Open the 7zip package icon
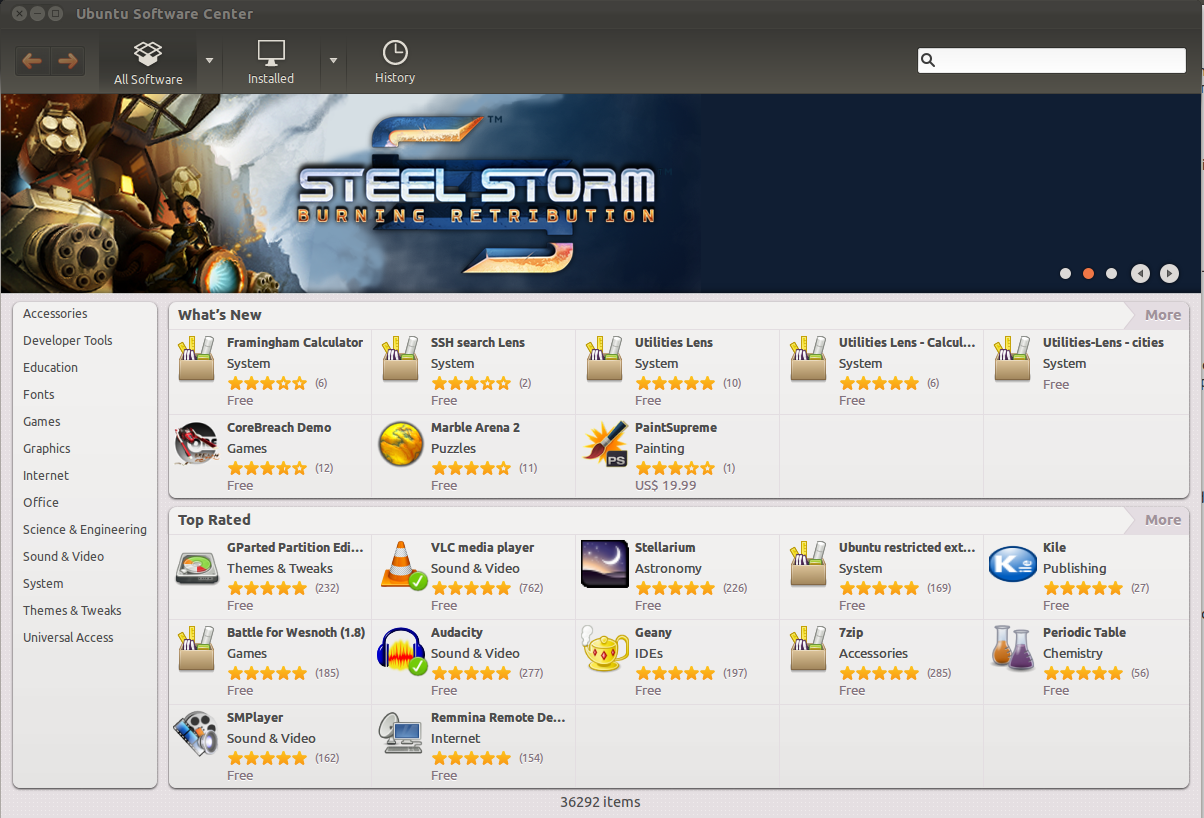This screenshot has height=818, width=1204. click(x=808, y=649)
